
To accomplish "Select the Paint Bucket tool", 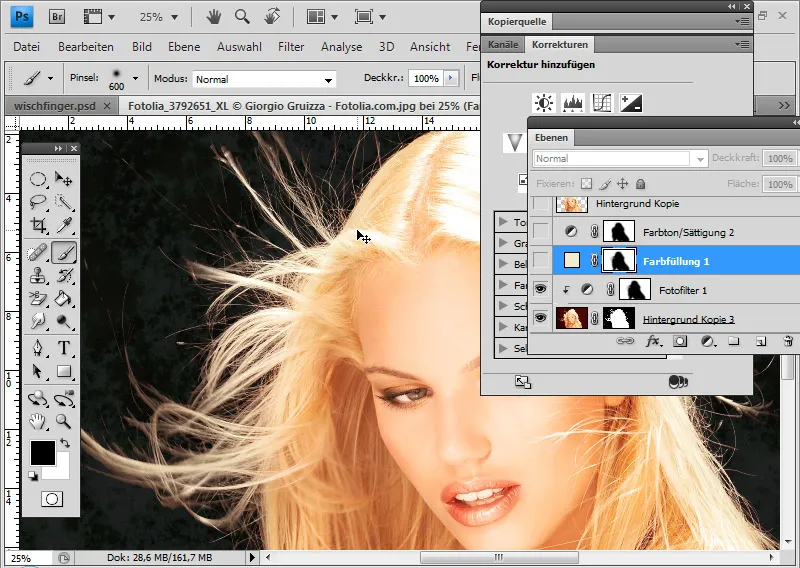I will (64, 298).
